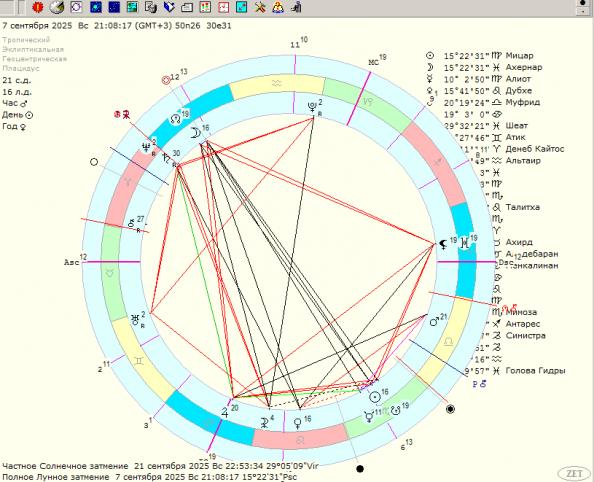Toggle the Тропический zodiac setting

coord(26,40)
